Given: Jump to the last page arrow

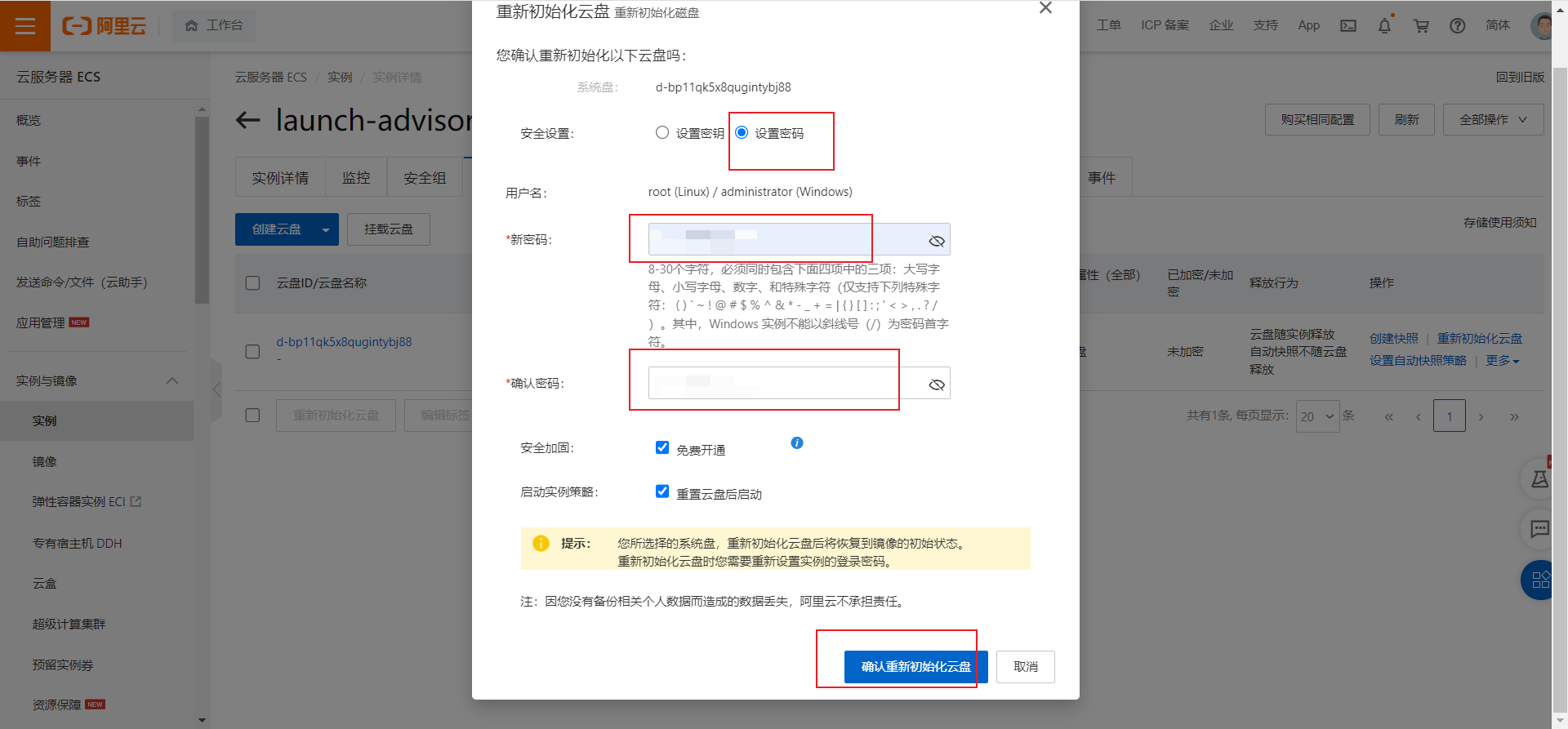Looking at the screenshot, I should tap(1515, 417).
